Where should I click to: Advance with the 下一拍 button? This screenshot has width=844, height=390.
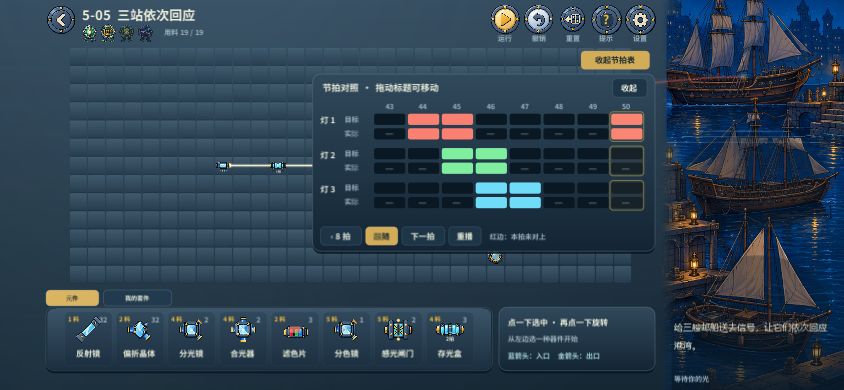[x=423, y=236]
